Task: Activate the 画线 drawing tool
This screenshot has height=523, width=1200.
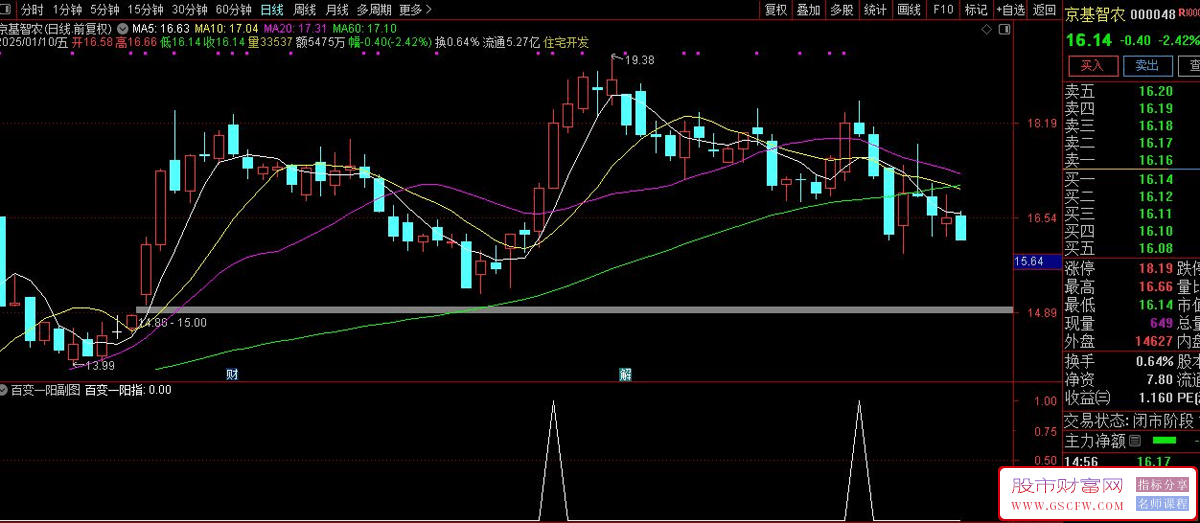Action: click(x=909, y=10)
